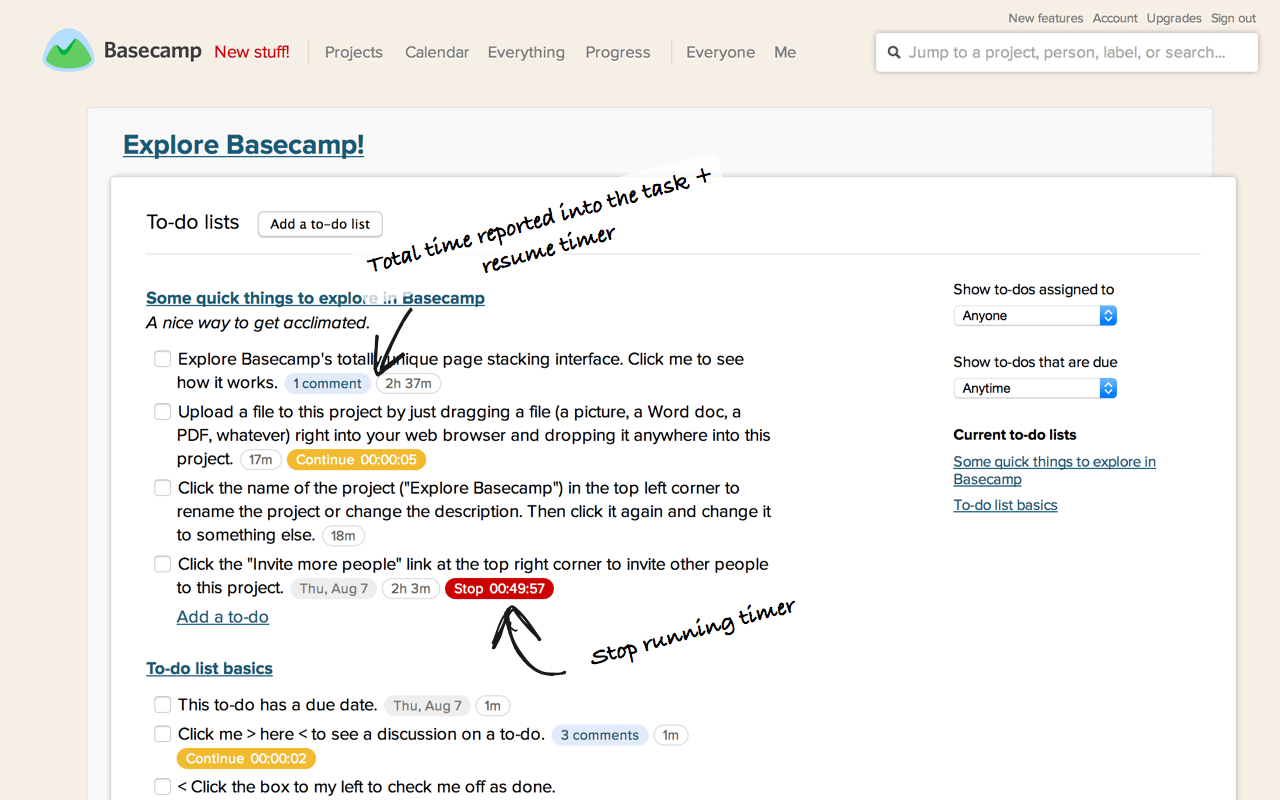Image resolution: width=1280 pixels, height=800 pixels.
Task: Mark 'This to-do has a due date' done
Action: [162, 705]
